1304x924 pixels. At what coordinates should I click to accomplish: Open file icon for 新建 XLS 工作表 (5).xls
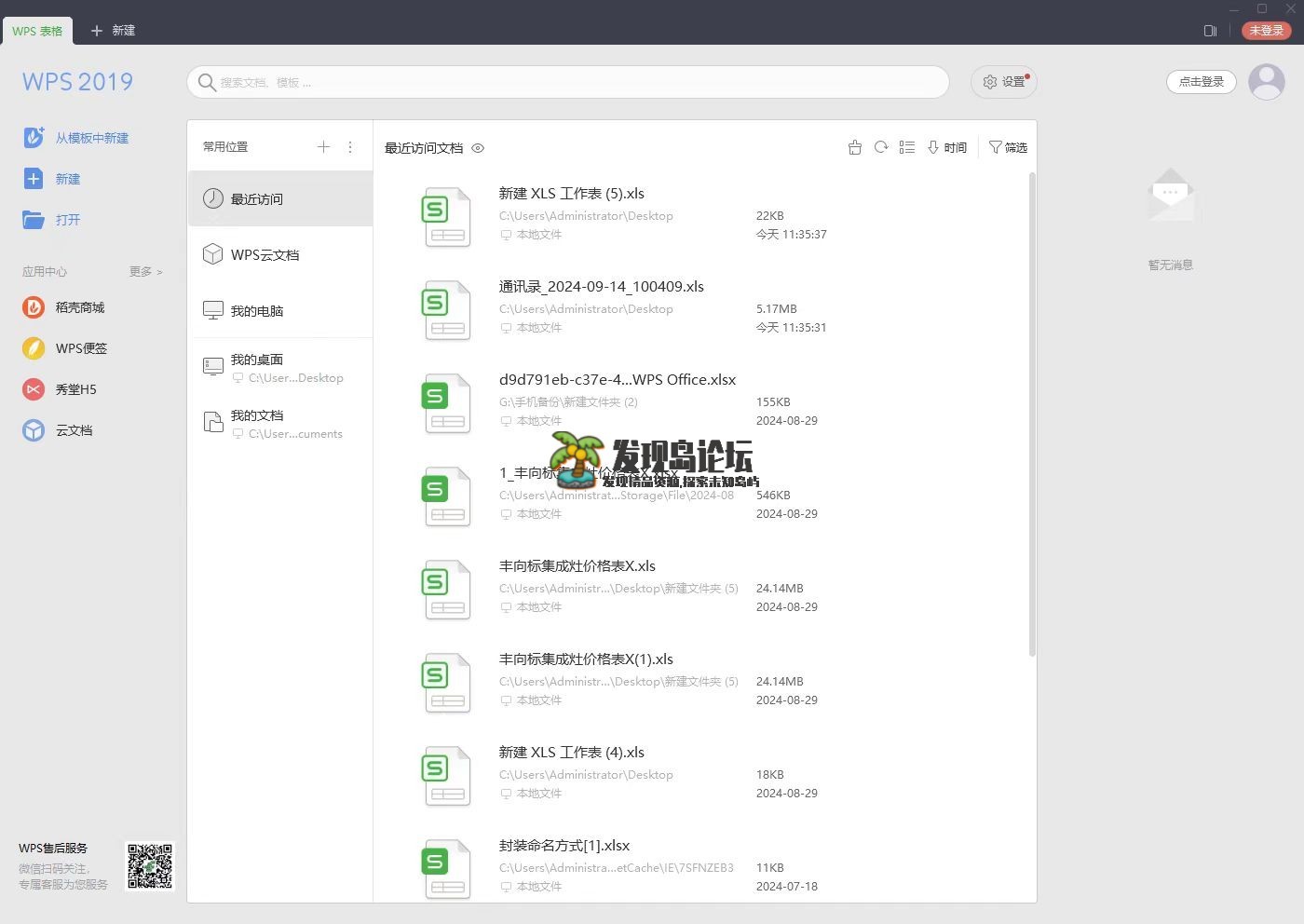[x=447, y=217]
